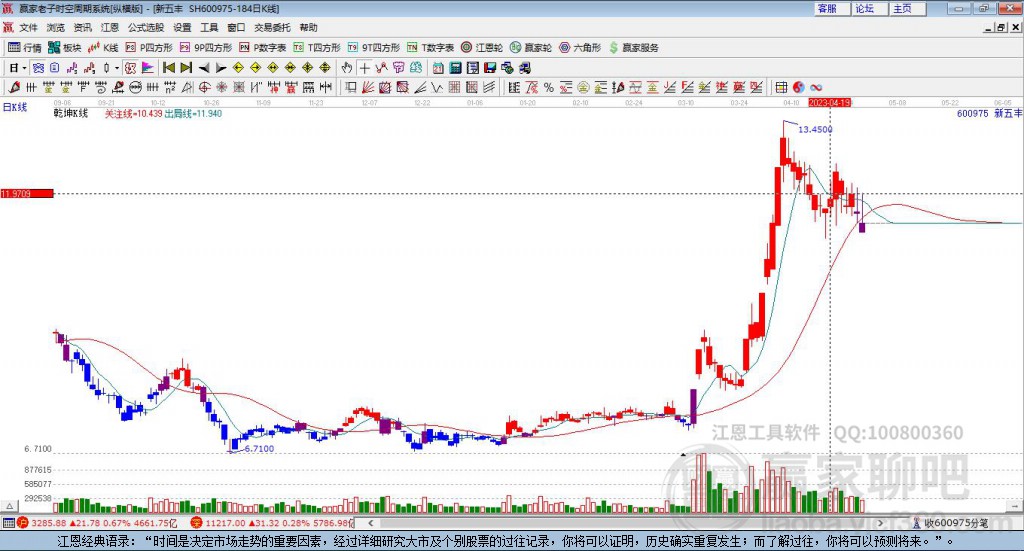Screen dimensions: 1024x551
Task: Select the zigzag wave line tool
Action: (437, 87)
